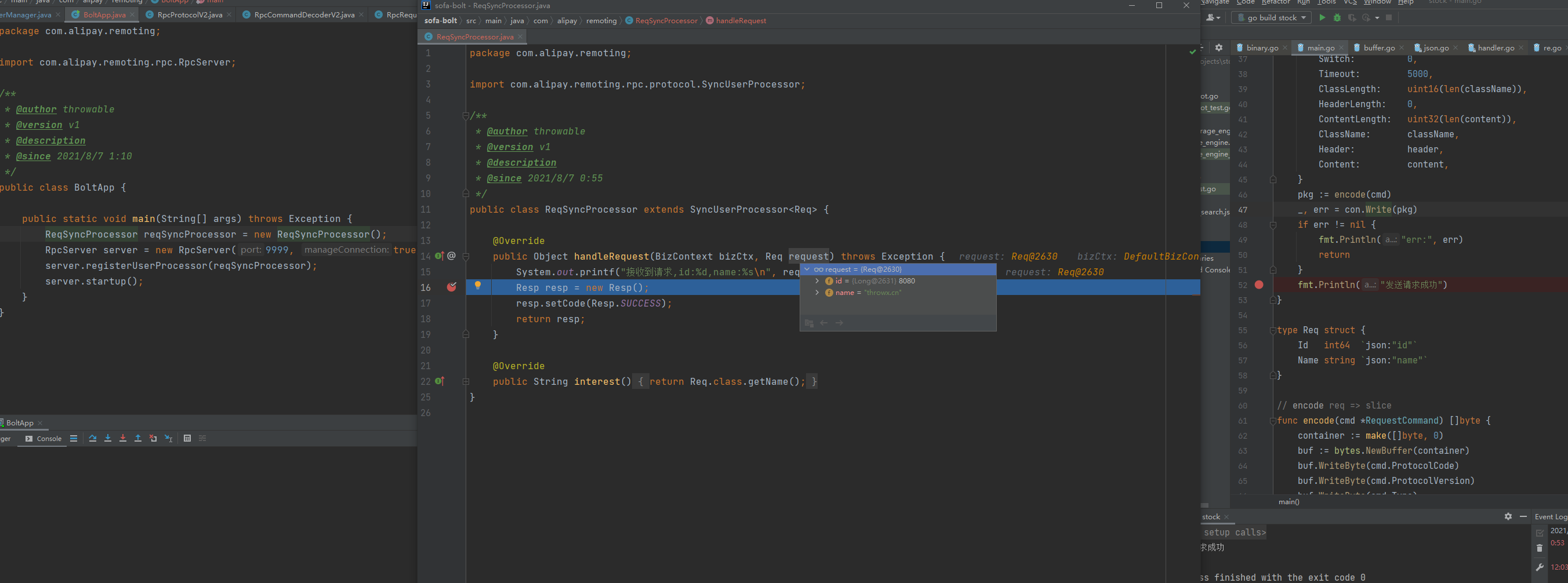Click the forward arrow in the request popup
Screen dimensions: 1568x583
point(840,323)
